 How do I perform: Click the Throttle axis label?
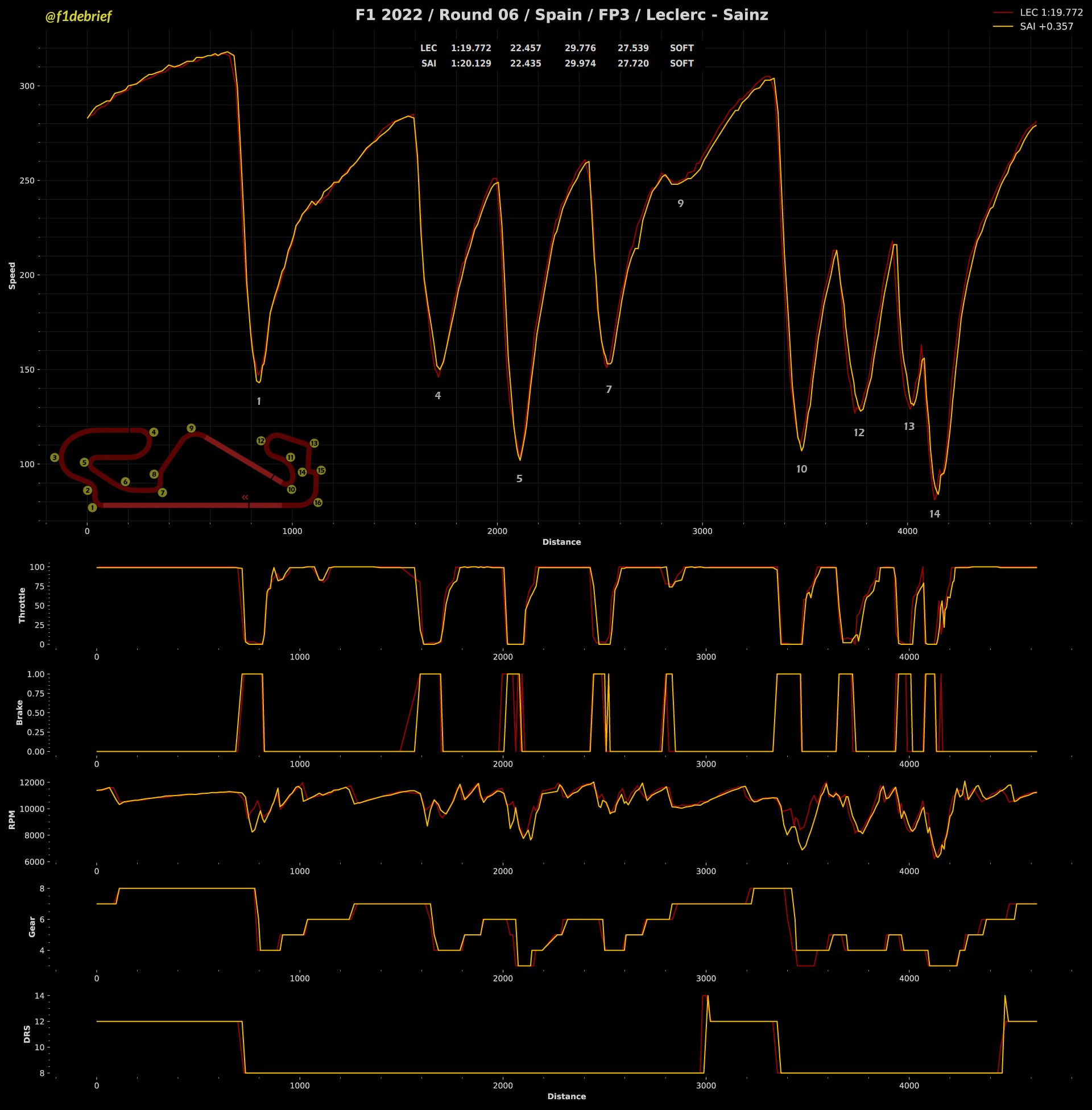[22, 605]
